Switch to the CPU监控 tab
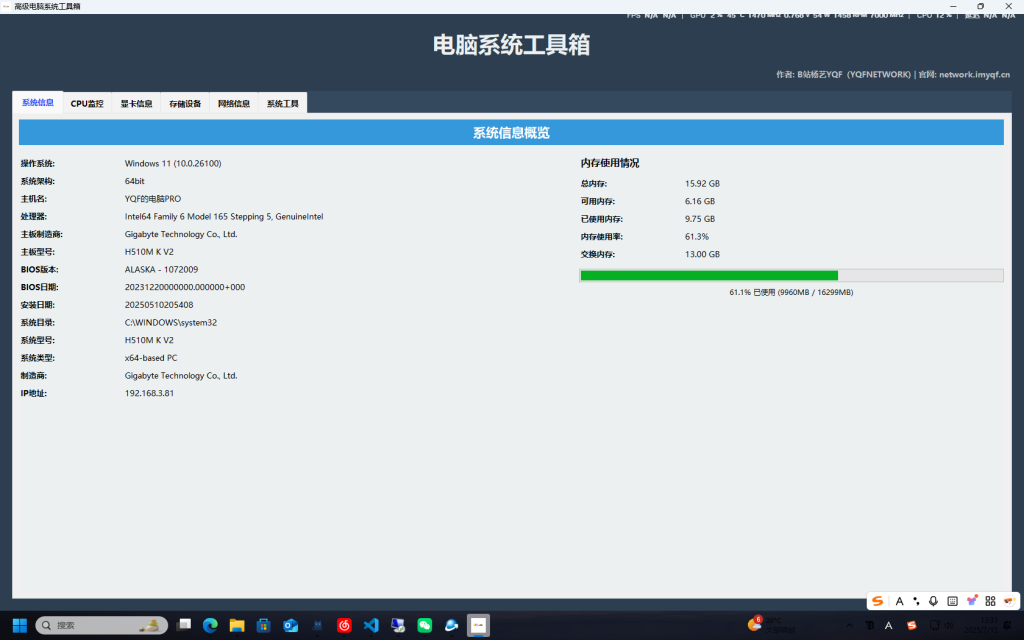 tap(87, 103)
